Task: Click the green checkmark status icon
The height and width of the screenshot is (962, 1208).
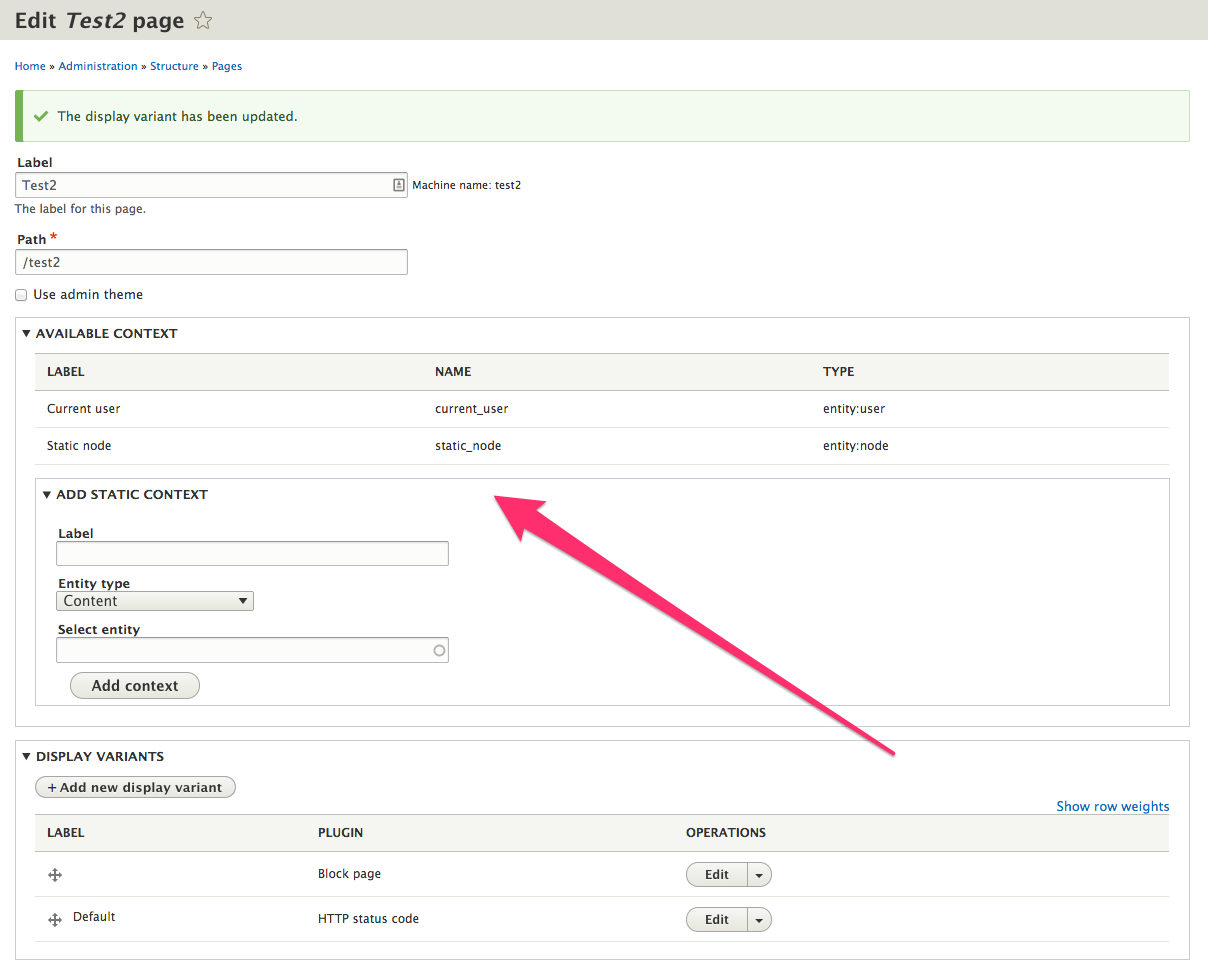Action: (x=41, y=116)
